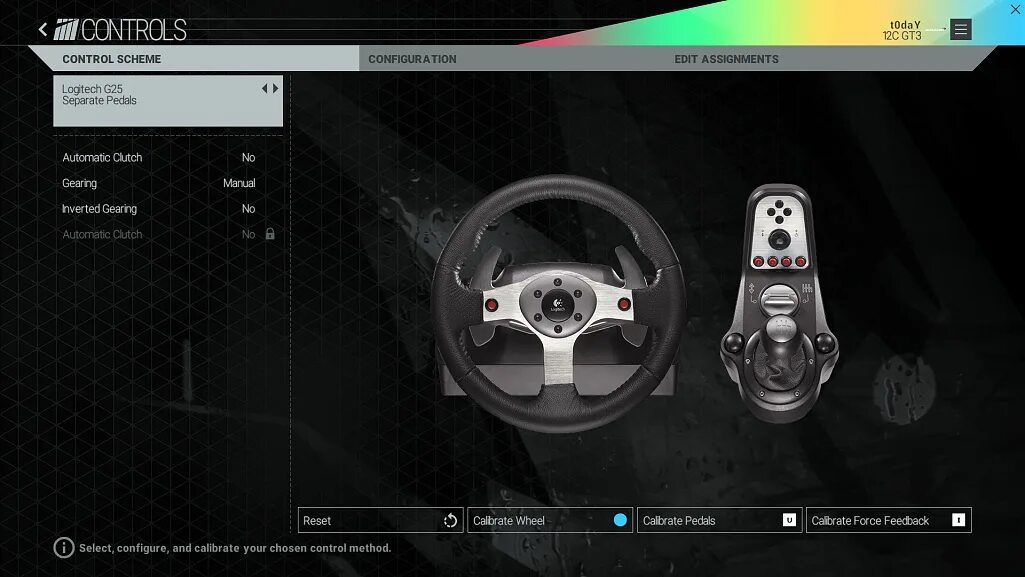
Task: Click the Reset button
Action: (x=380, y=520)
